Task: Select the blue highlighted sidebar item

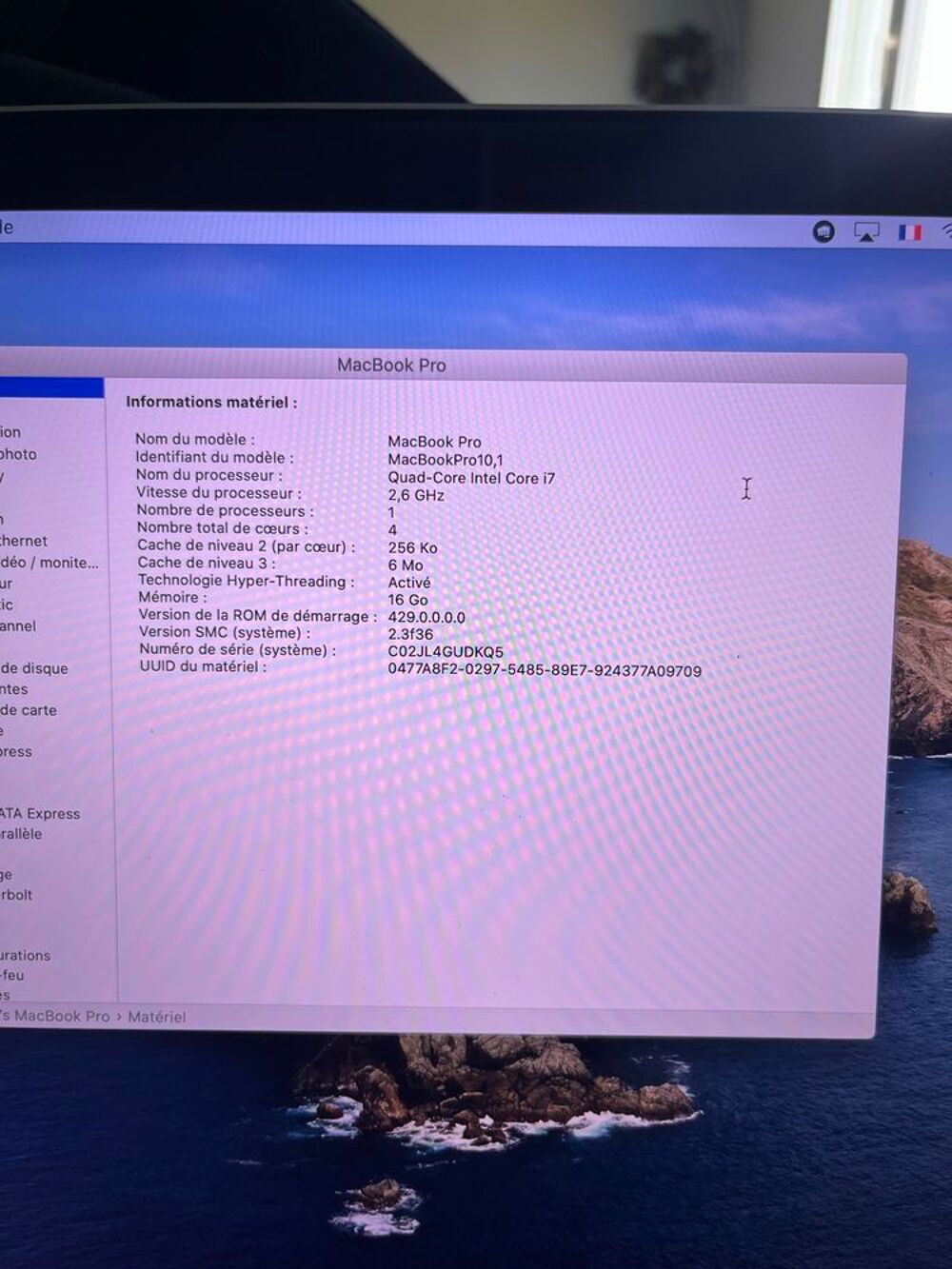Action: [x=51, y=387]
